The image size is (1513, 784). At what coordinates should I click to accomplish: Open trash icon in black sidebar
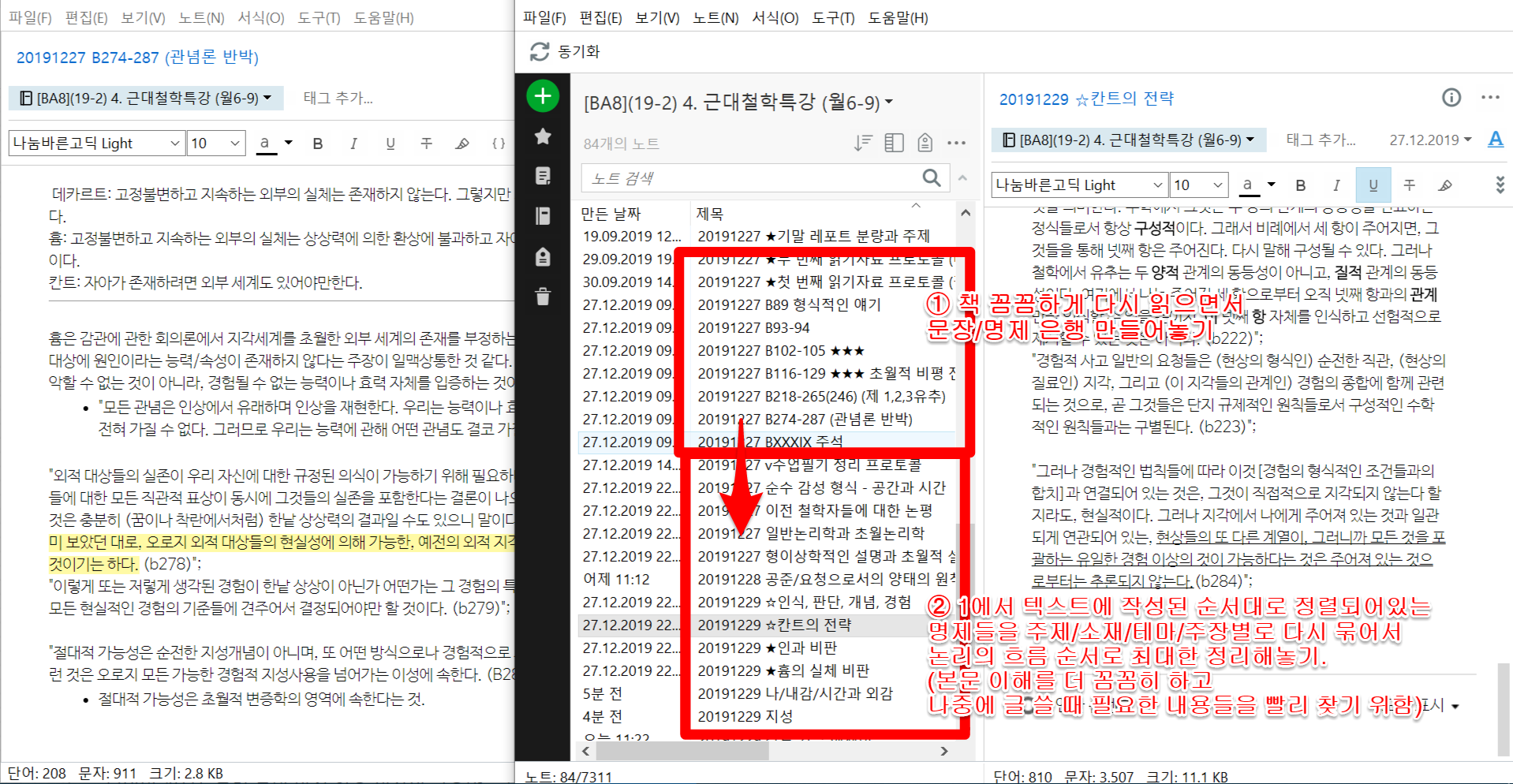[543, 297]
